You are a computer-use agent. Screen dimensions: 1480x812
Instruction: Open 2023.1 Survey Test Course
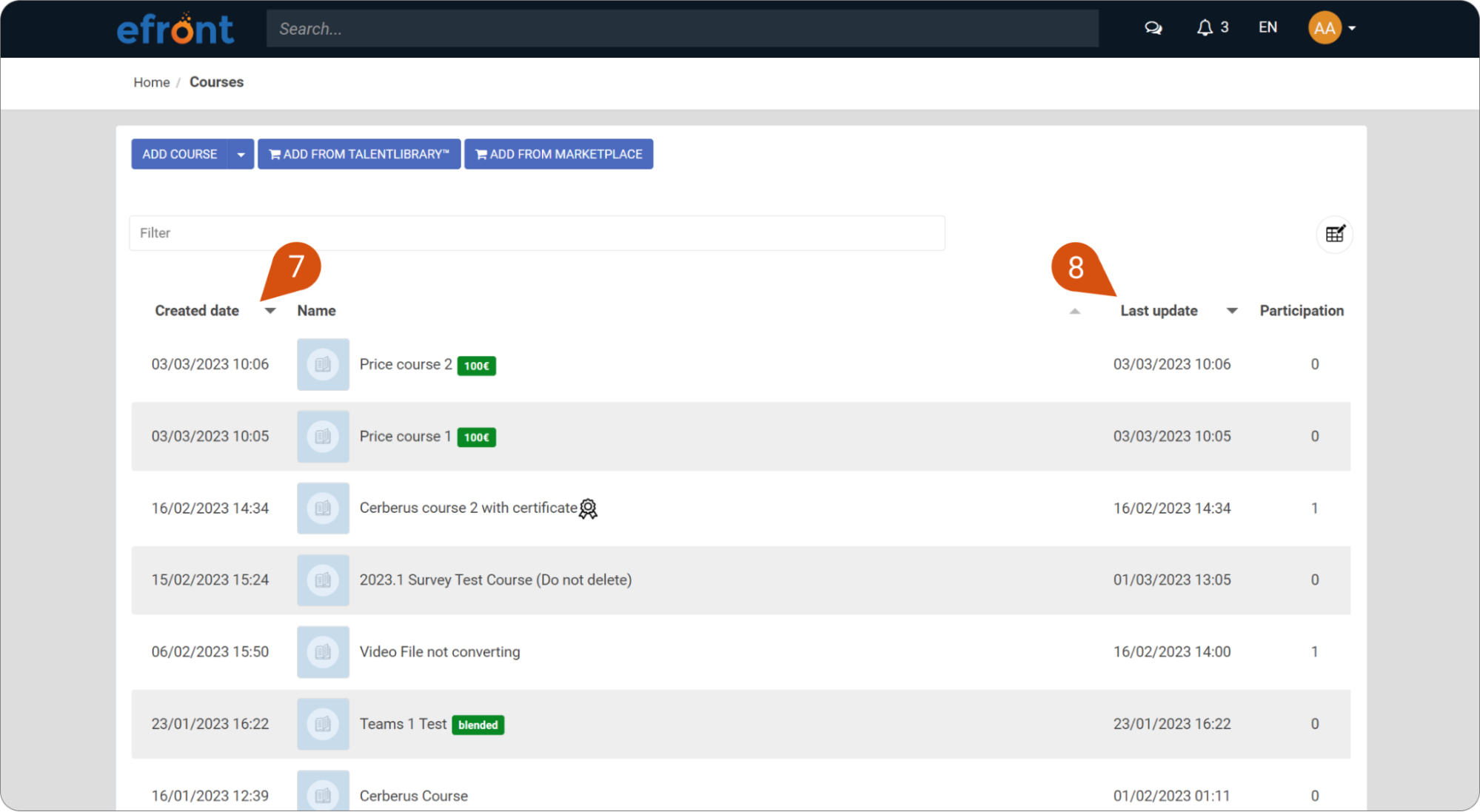[x=495, y=580]
